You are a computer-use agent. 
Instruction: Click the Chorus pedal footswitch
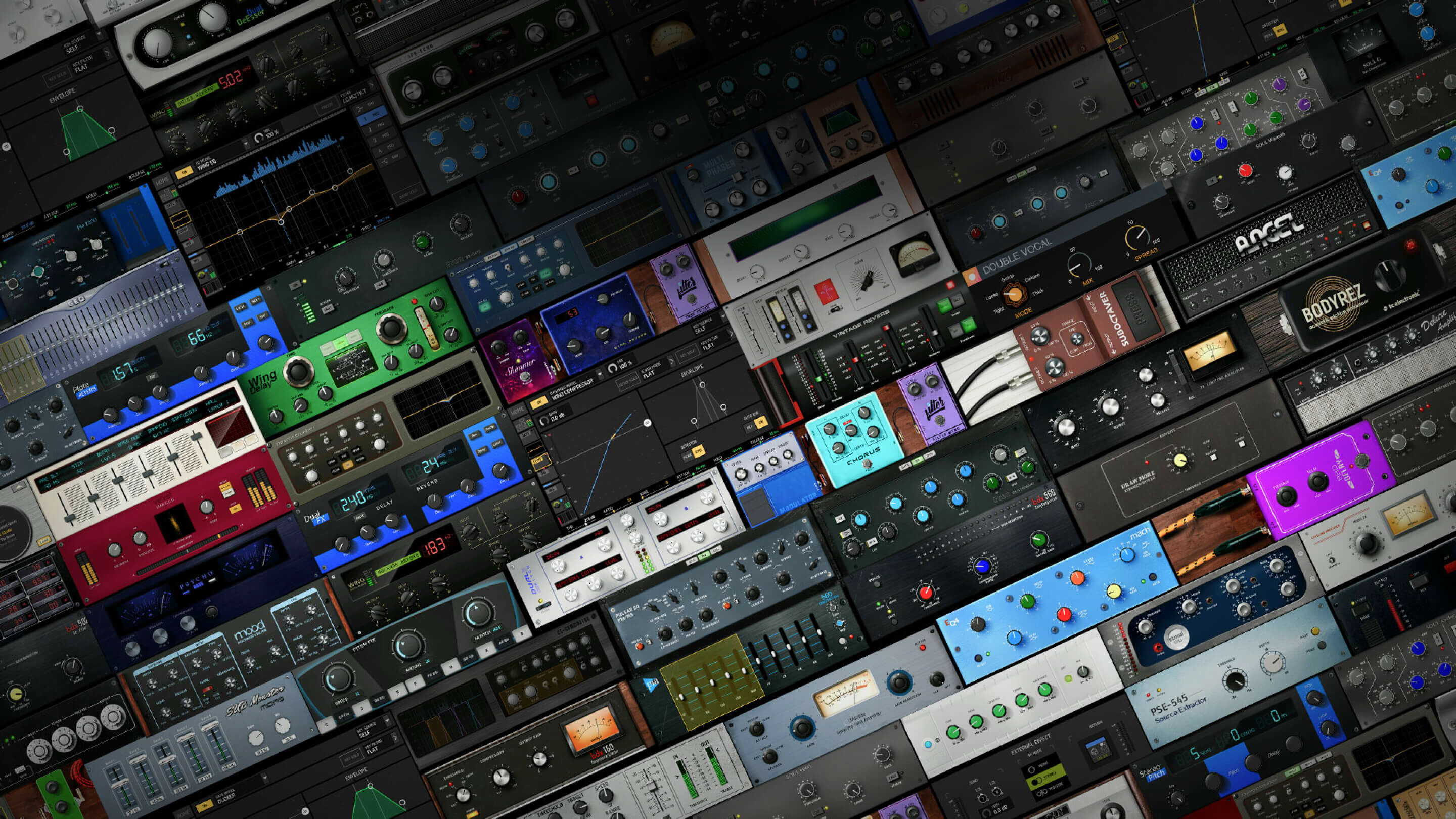867,464
